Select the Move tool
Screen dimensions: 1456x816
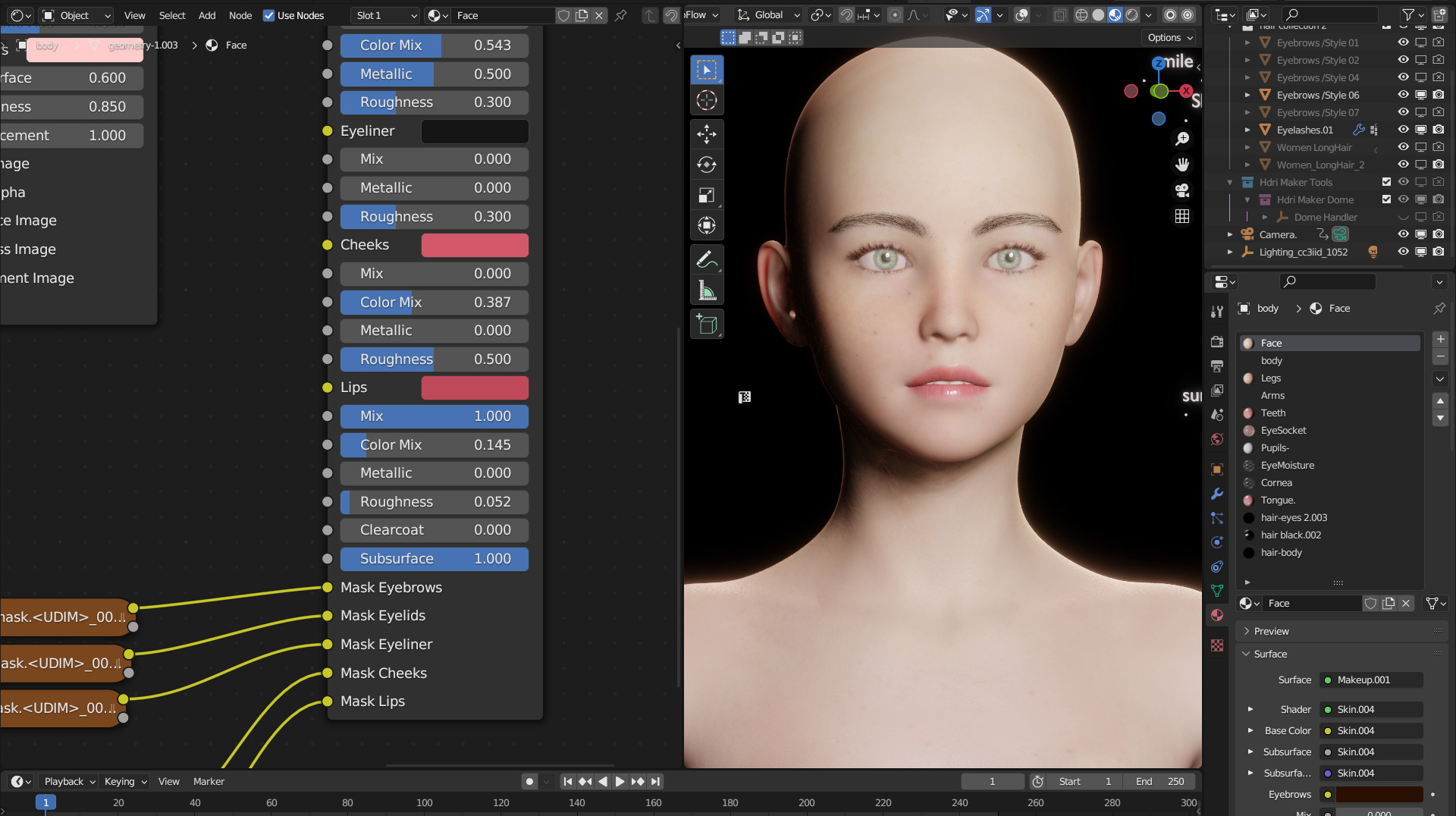point(707,134)
